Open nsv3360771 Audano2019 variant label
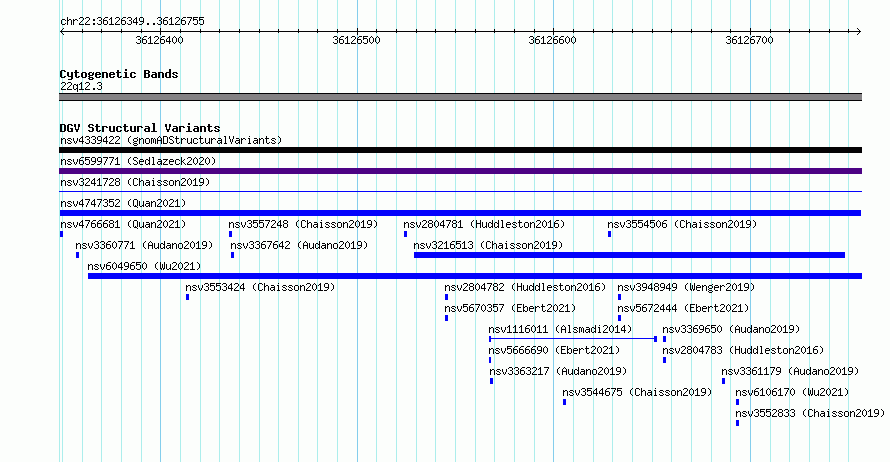The height and width of the screenshot is (462, 890). pyautogui.click(x=144, y=245)
